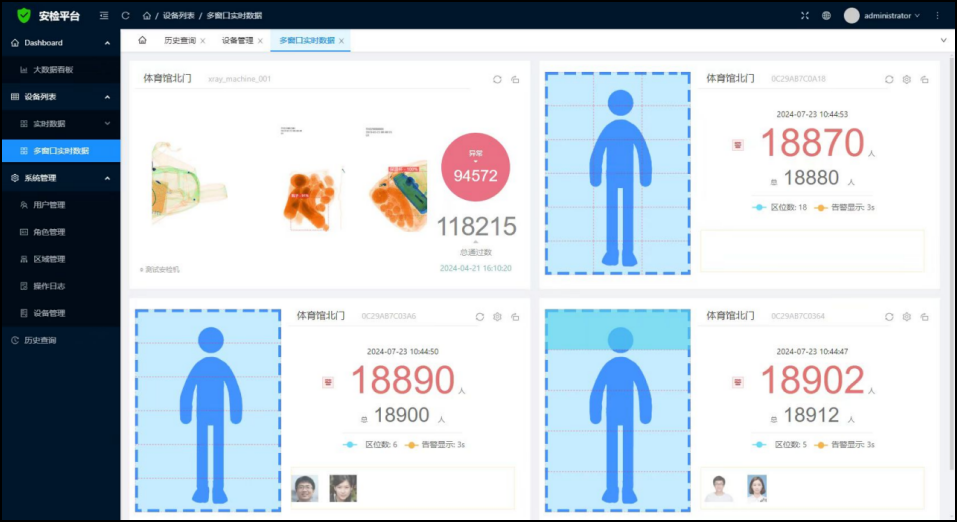Open 用户管理 in the sidebar
The image size is (958, 523).
pos(49,205)
